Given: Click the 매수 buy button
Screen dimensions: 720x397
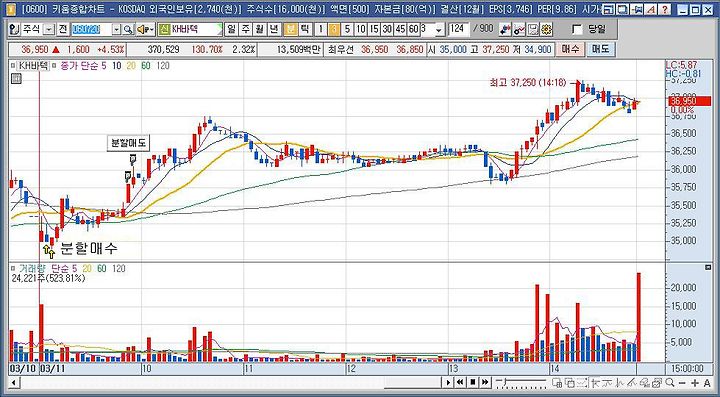Looking at the screenshot, I should [570, 49].
